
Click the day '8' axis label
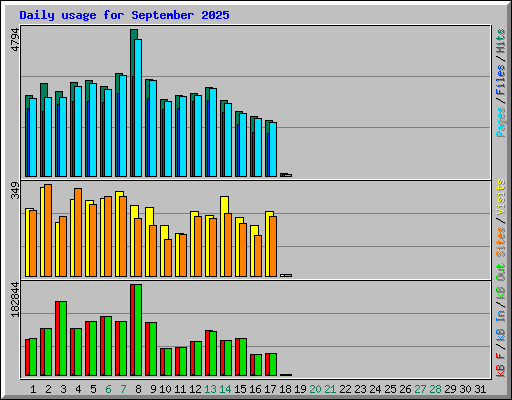[138, 389]
